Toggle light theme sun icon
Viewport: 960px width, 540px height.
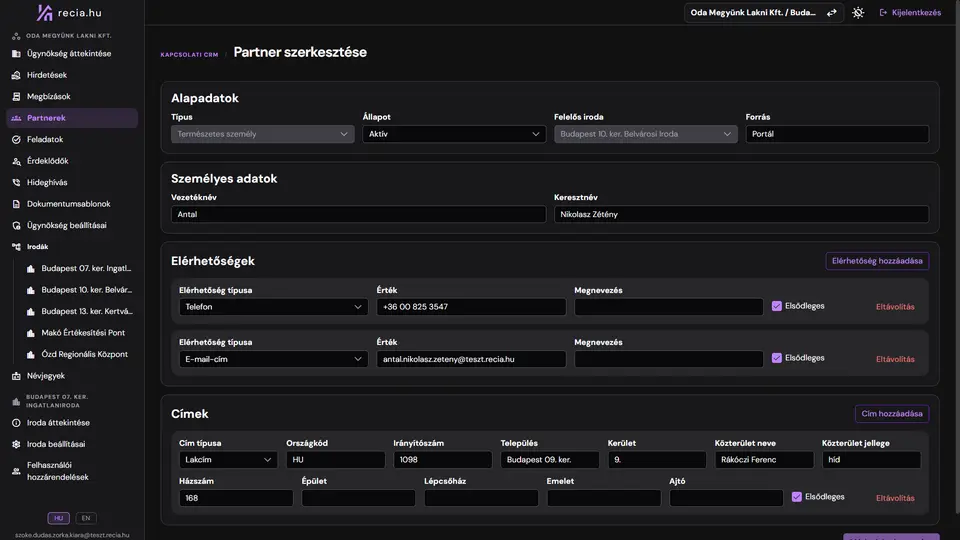click(858, 13)
